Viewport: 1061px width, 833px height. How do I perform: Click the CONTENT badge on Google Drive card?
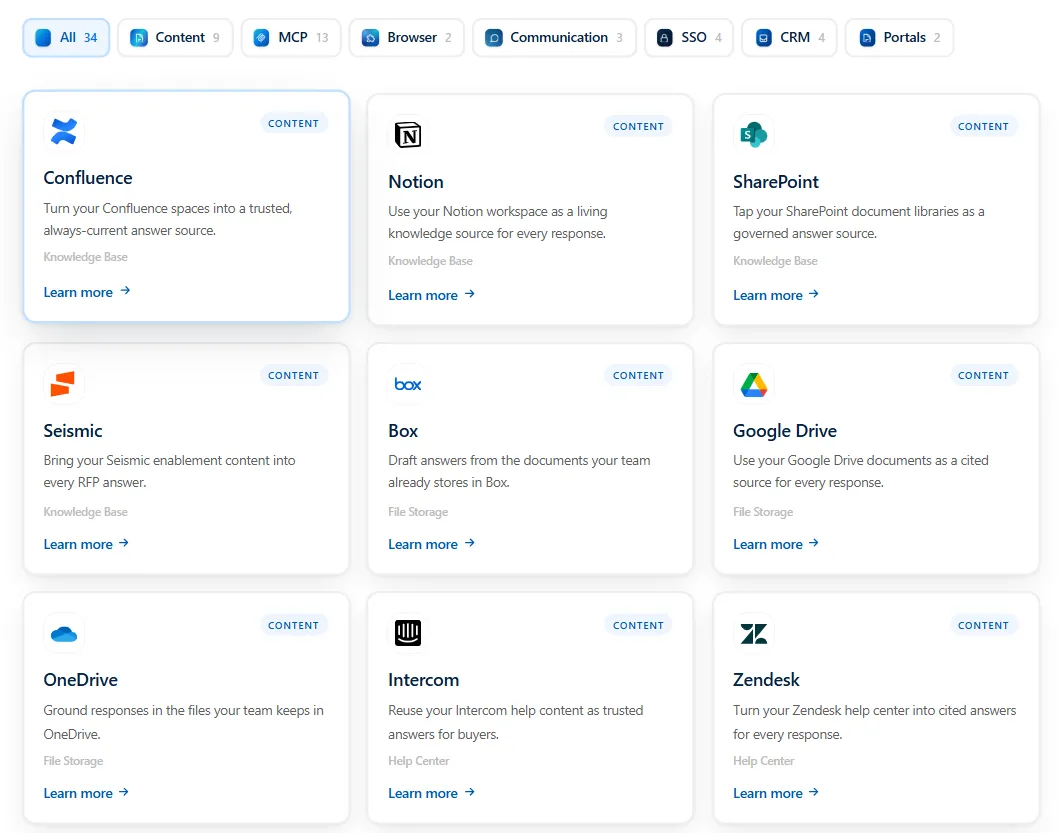tap(983, 376)
